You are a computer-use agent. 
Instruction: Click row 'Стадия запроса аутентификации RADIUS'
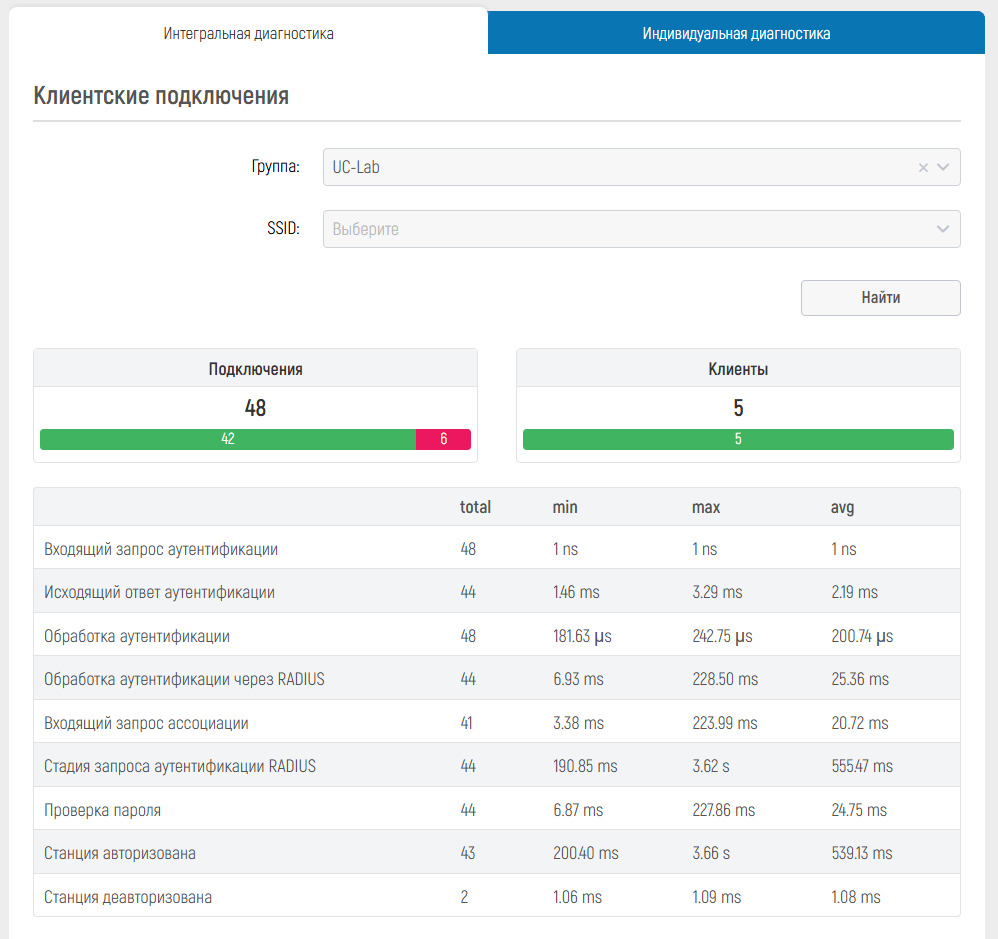pyautogui.click(x=497, y=765)
